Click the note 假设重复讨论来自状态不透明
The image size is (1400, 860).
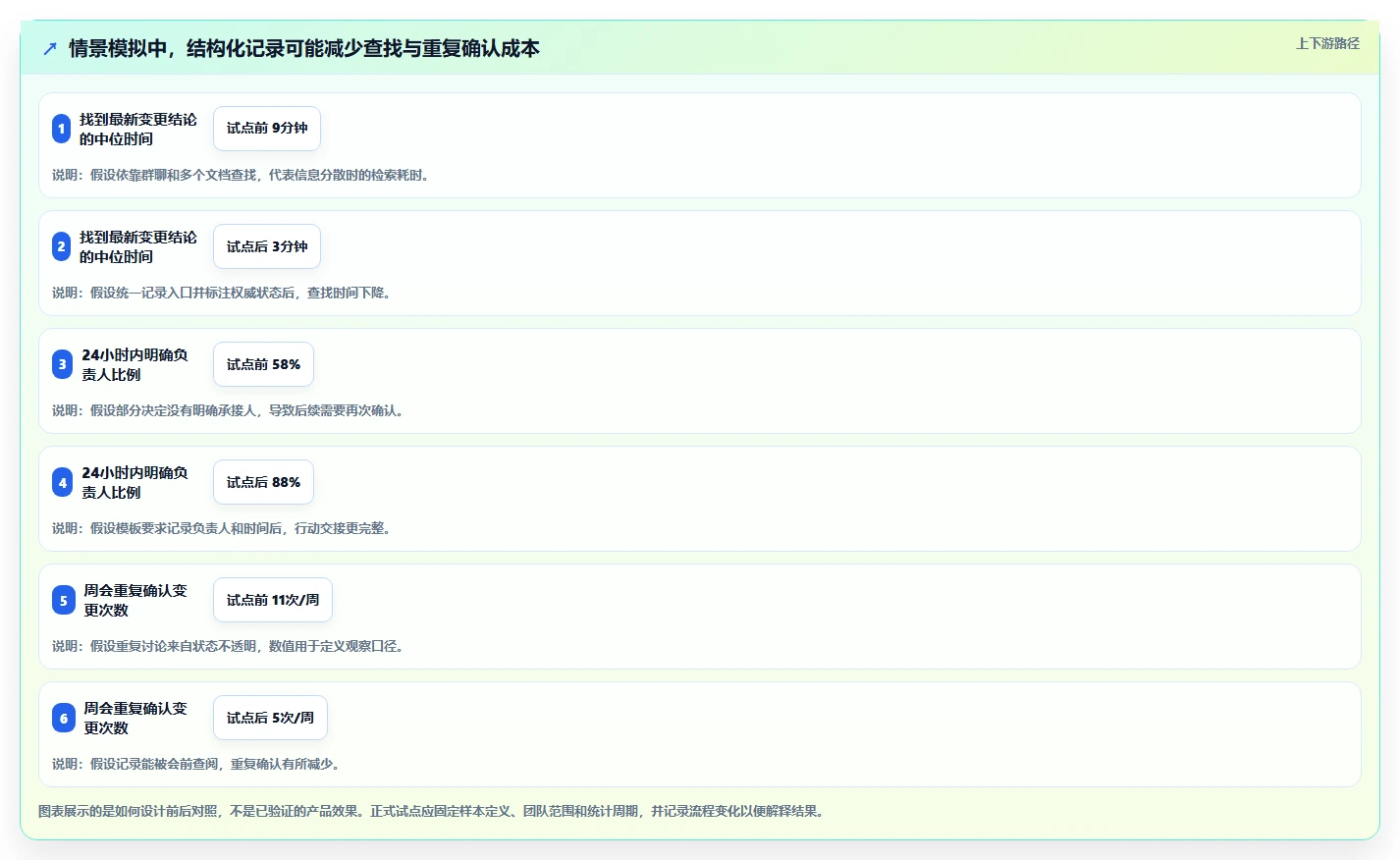coord(228,646)
